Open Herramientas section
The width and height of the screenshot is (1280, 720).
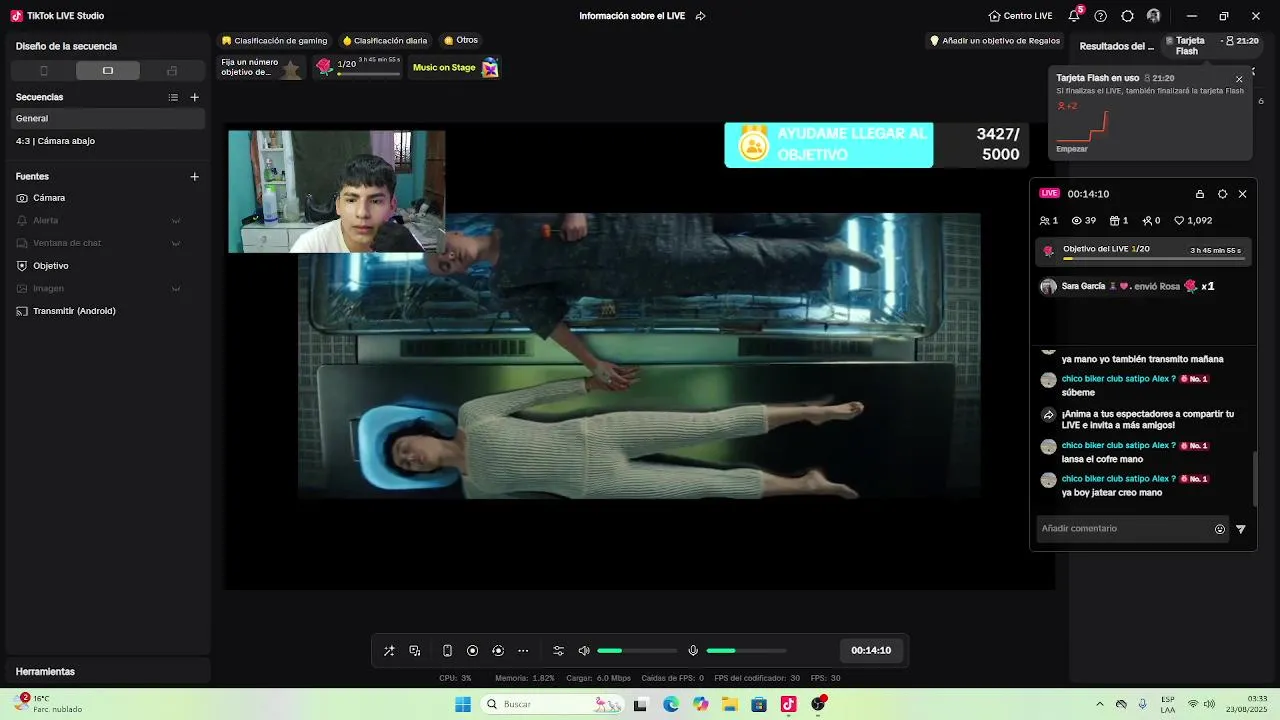(x=108, y=671)
